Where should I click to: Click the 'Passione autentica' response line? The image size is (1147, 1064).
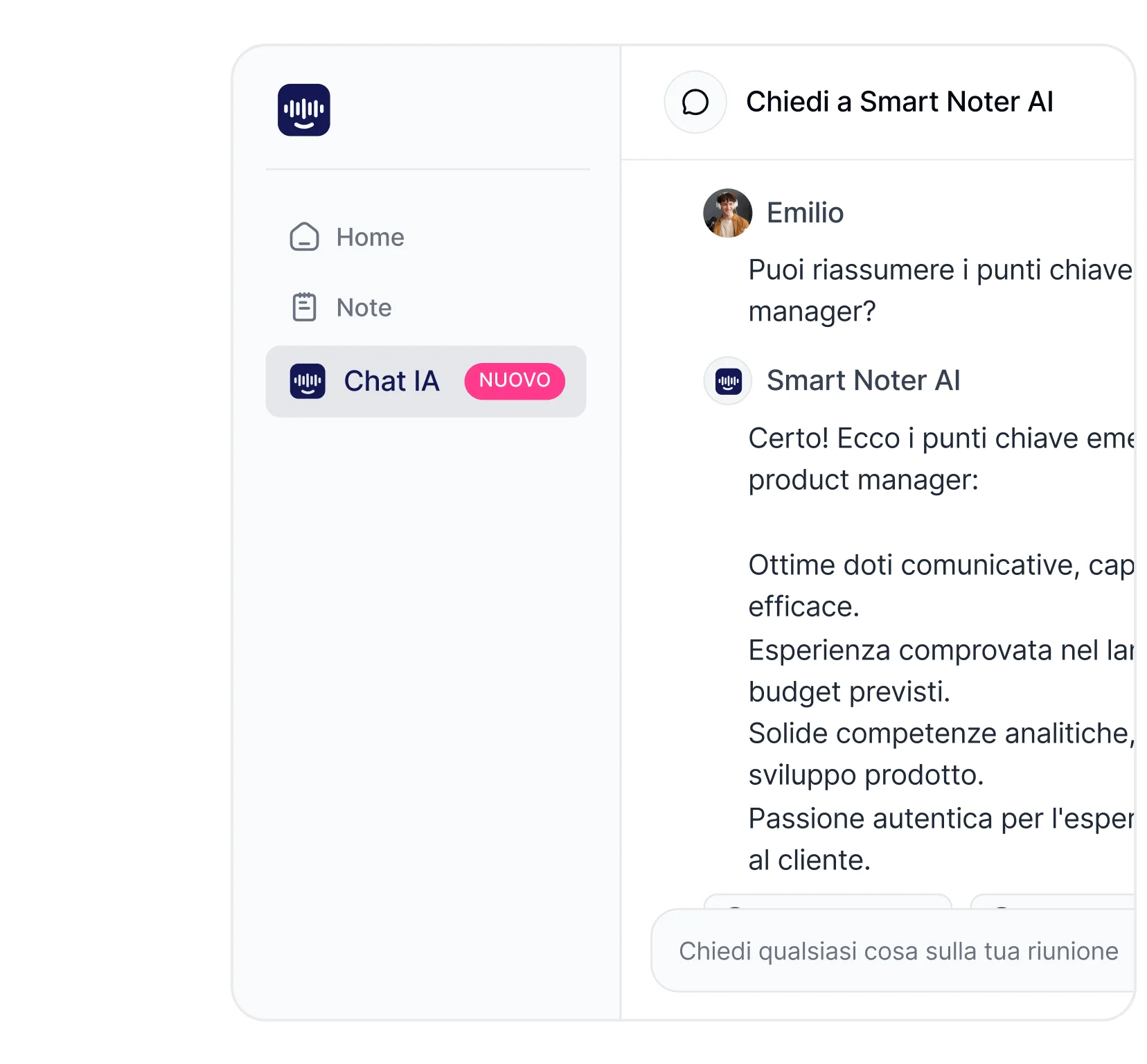pos(941,839)
